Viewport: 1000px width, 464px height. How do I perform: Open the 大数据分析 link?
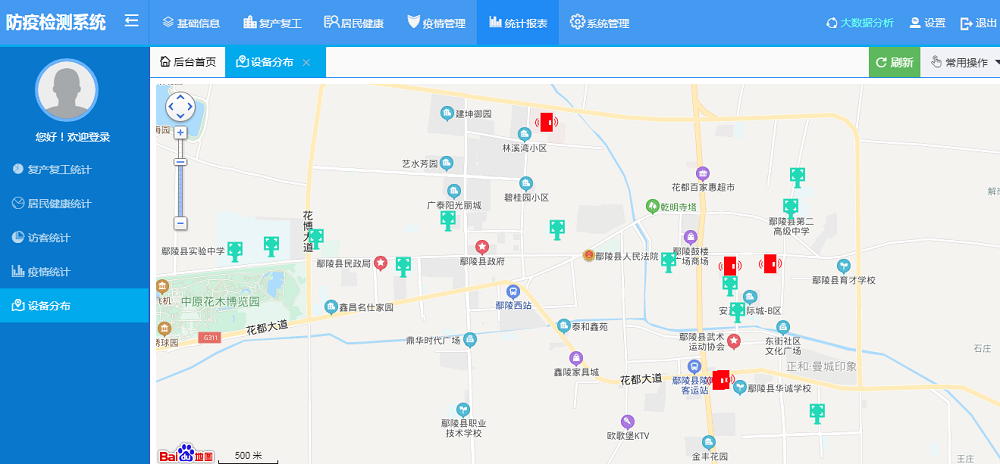coord(859,23)
